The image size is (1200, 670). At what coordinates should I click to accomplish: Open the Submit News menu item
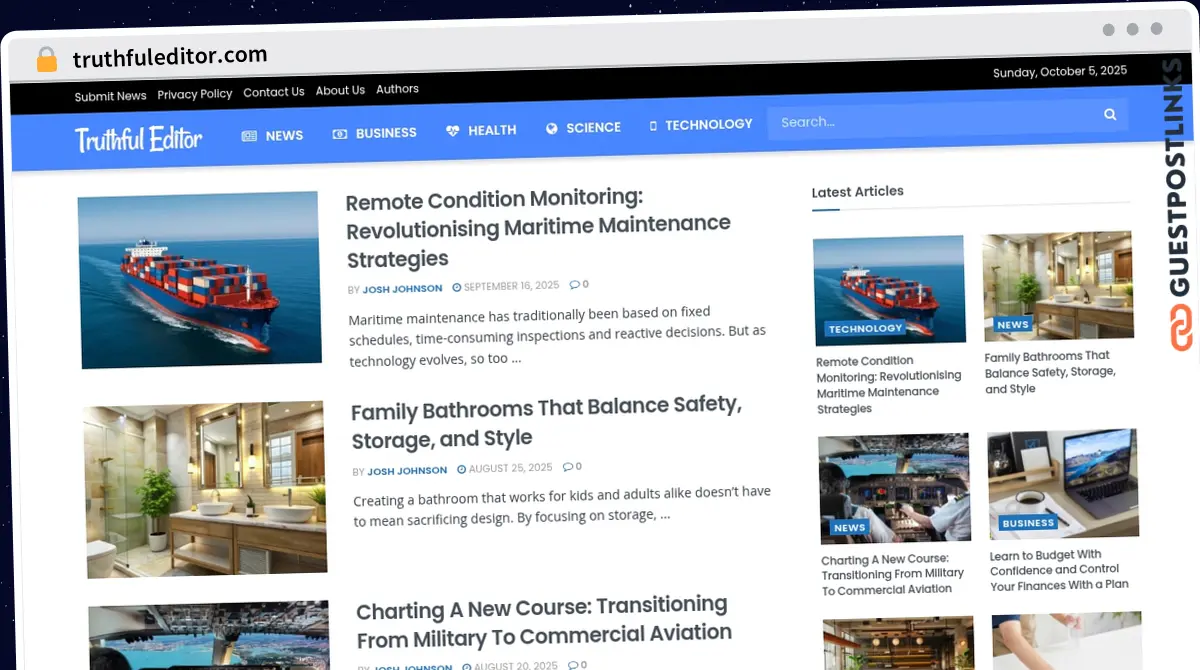tap(110, 95)
